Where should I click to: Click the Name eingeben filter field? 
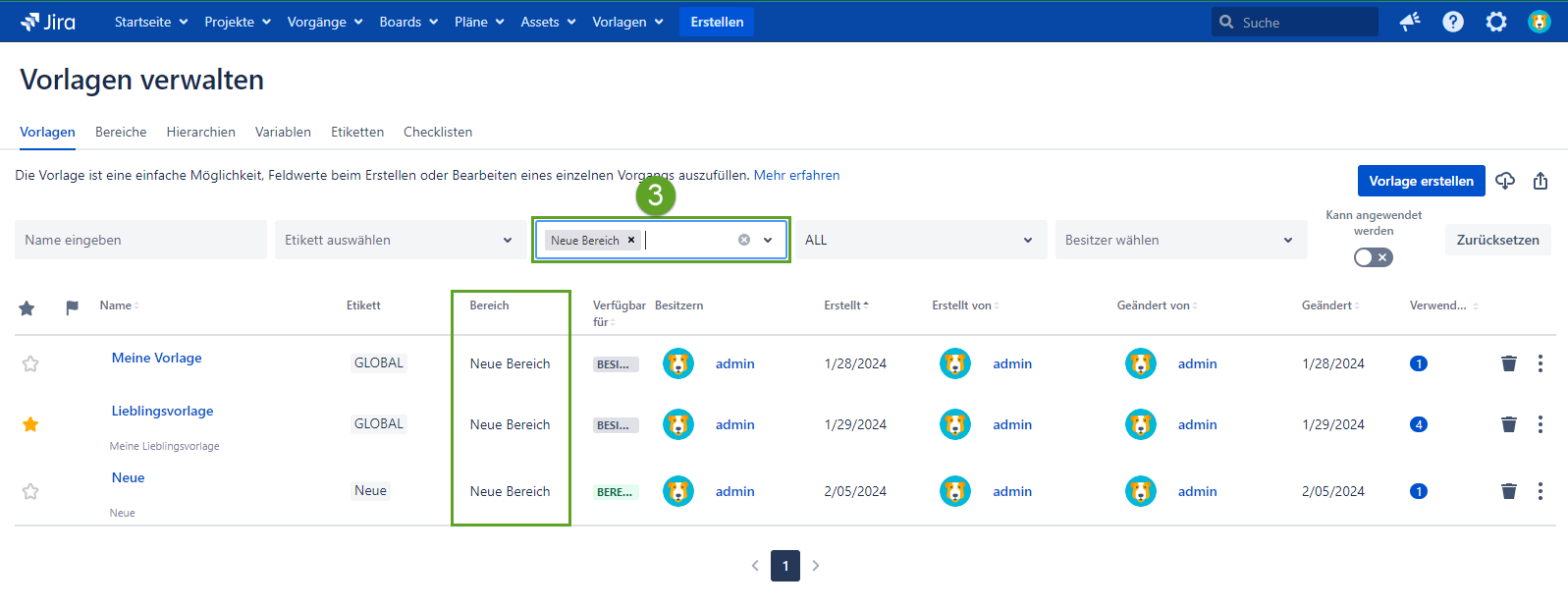tap(140, 240)
